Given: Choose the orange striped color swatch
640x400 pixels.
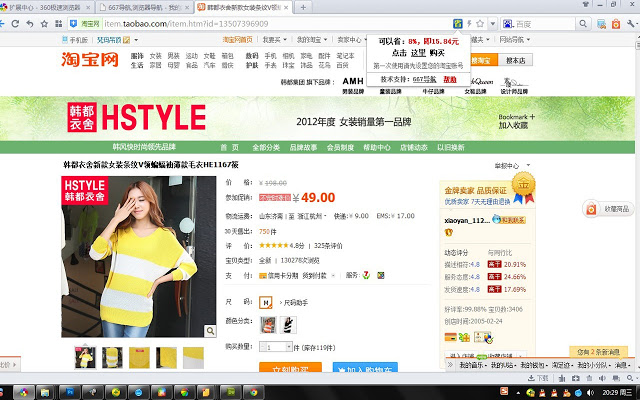Looking at the screenshot, I should tap(268, 325).
